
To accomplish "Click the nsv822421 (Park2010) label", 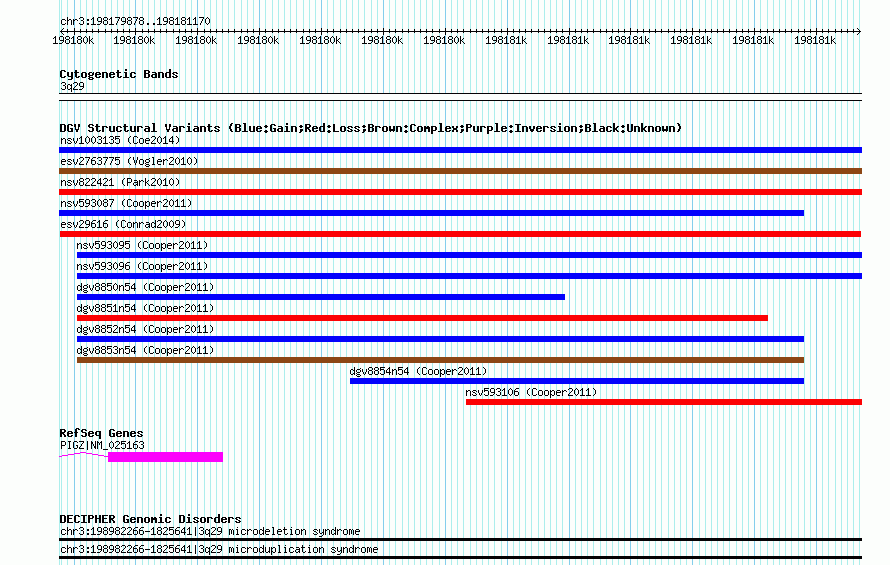I will point(120,182).
